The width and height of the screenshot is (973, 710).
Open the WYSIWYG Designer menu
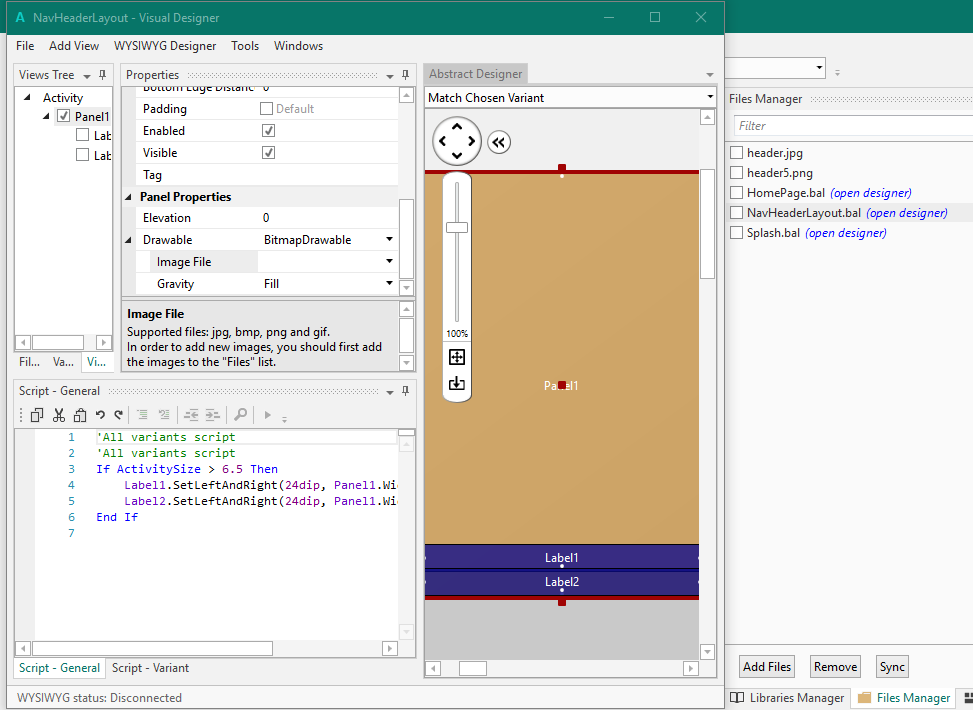[x=165, y=46]
